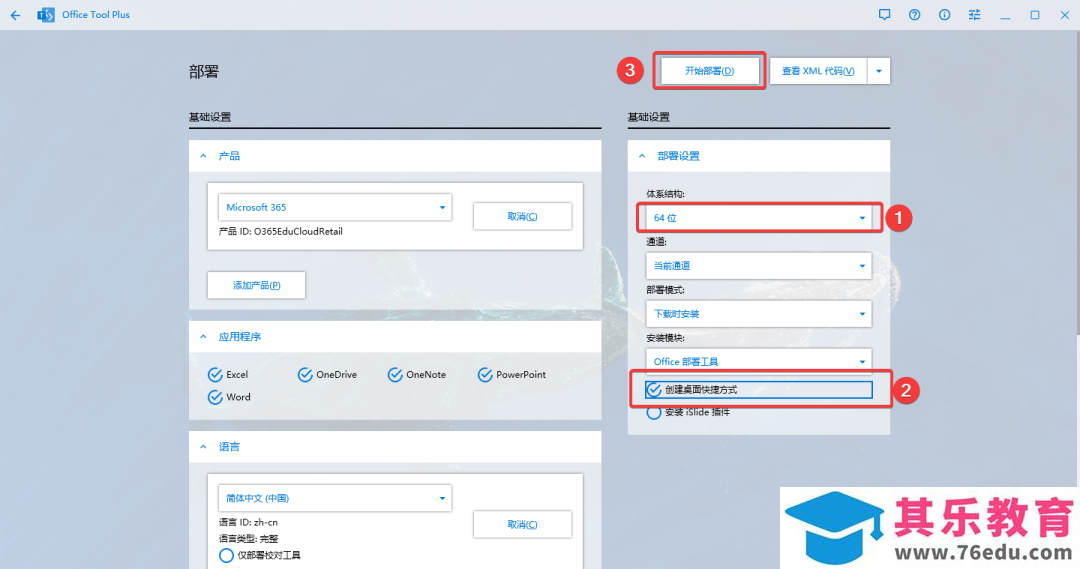Uncheck the Excel application
The height and width of the screenshot is (569, 1080).
coord(228,375)
